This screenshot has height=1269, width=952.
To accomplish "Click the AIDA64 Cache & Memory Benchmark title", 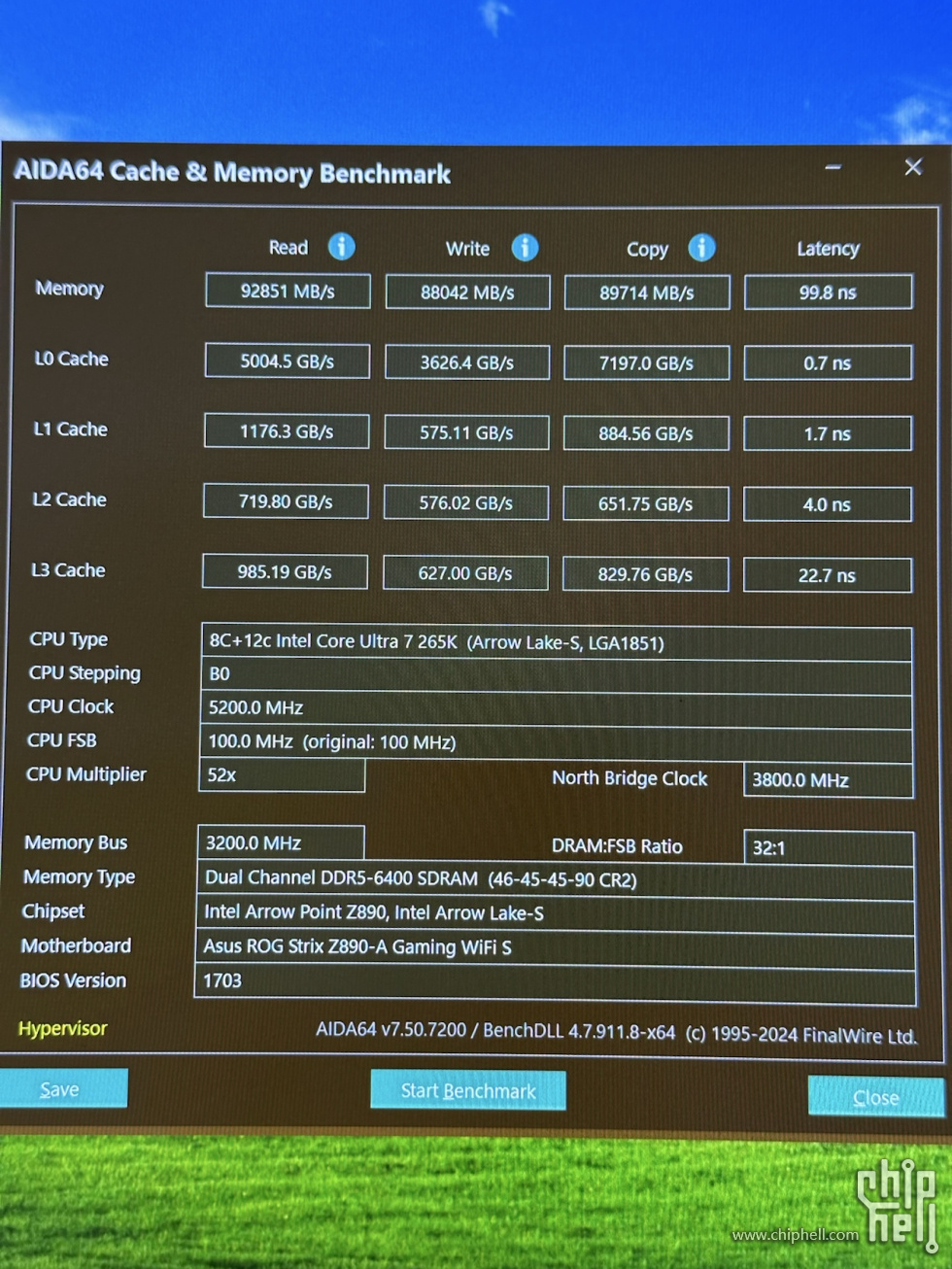I will 232,173.
